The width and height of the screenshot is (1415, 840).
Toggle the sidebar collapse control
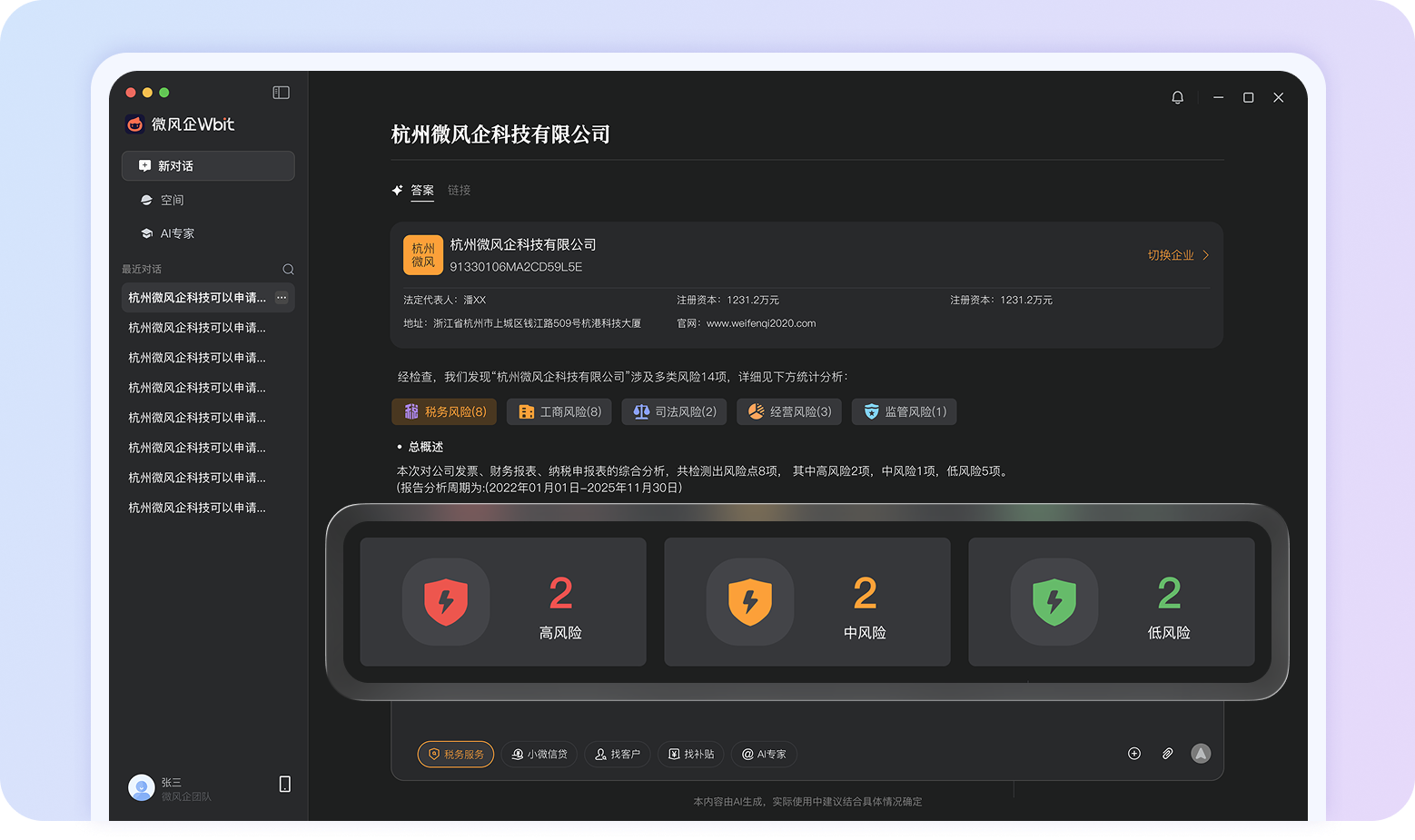281,92
